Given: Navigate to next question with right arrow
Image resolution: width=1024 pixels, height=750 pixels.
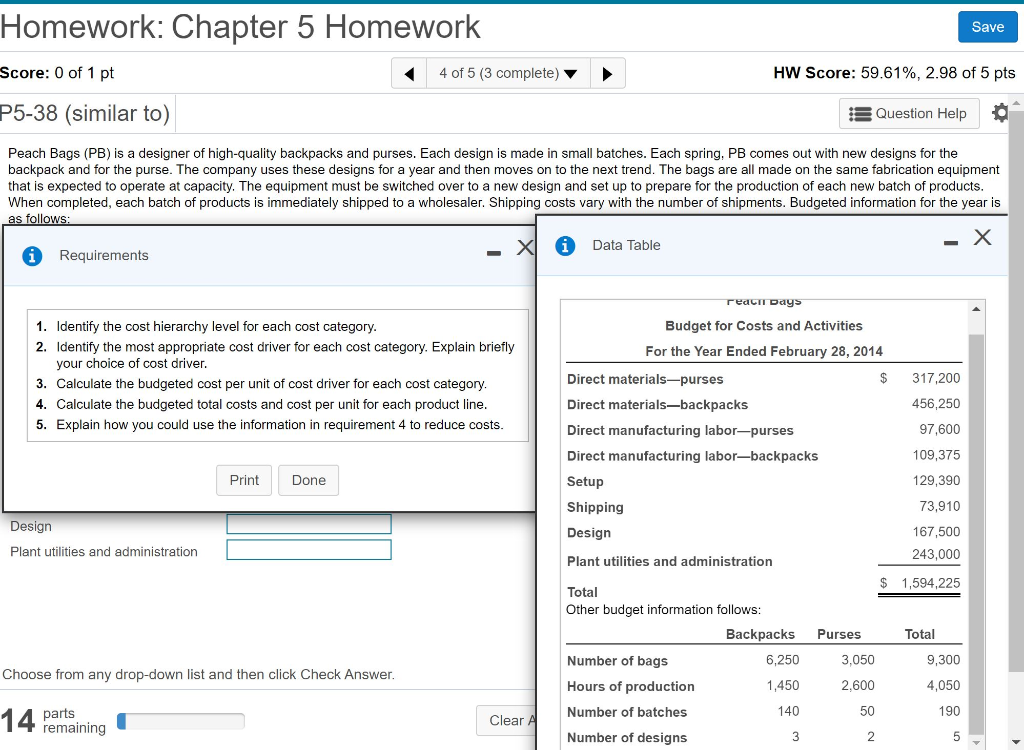Looking at the screenshot, I should click(x=608, y=73).
